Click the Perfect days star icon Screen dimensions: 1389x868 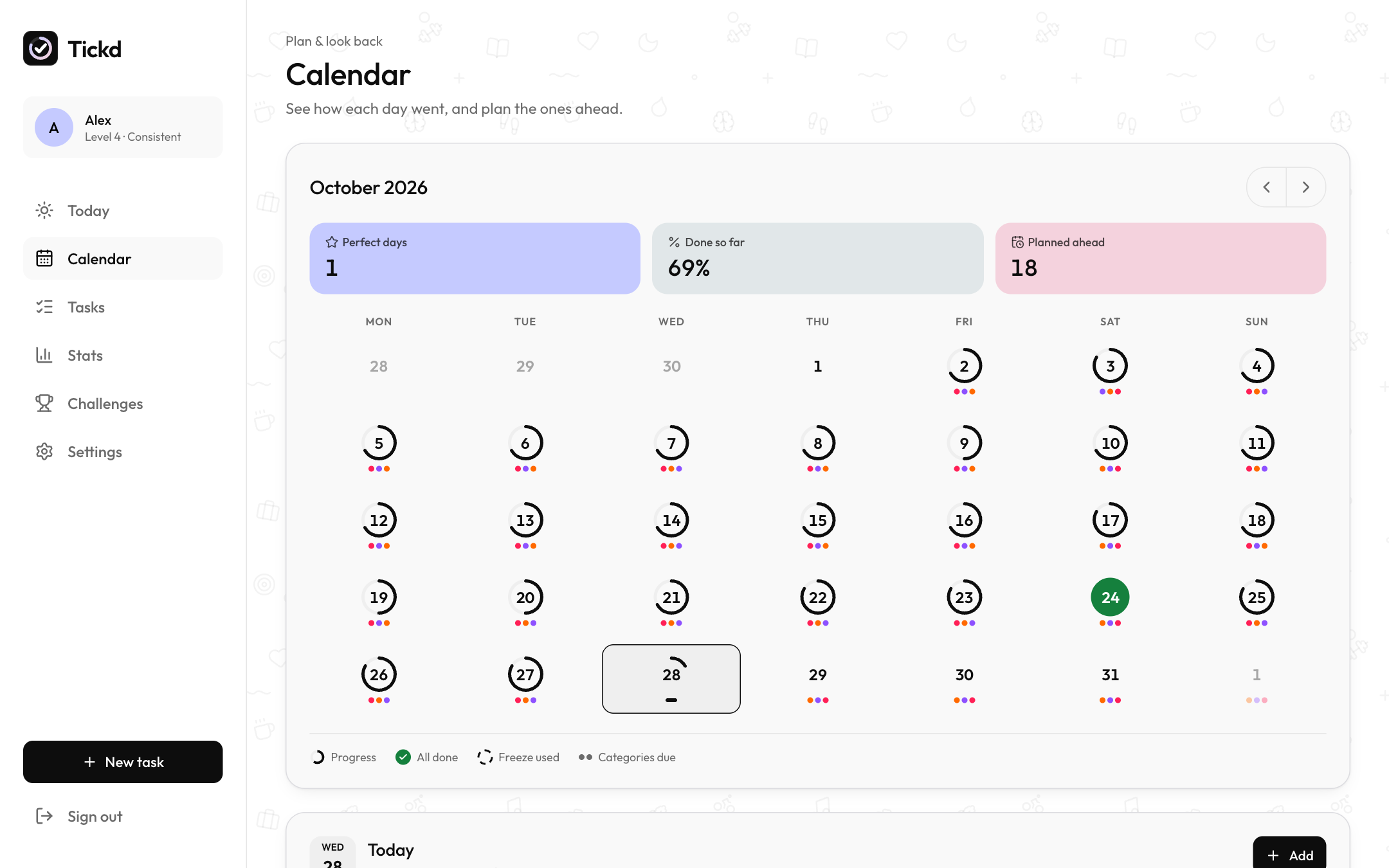332,242
